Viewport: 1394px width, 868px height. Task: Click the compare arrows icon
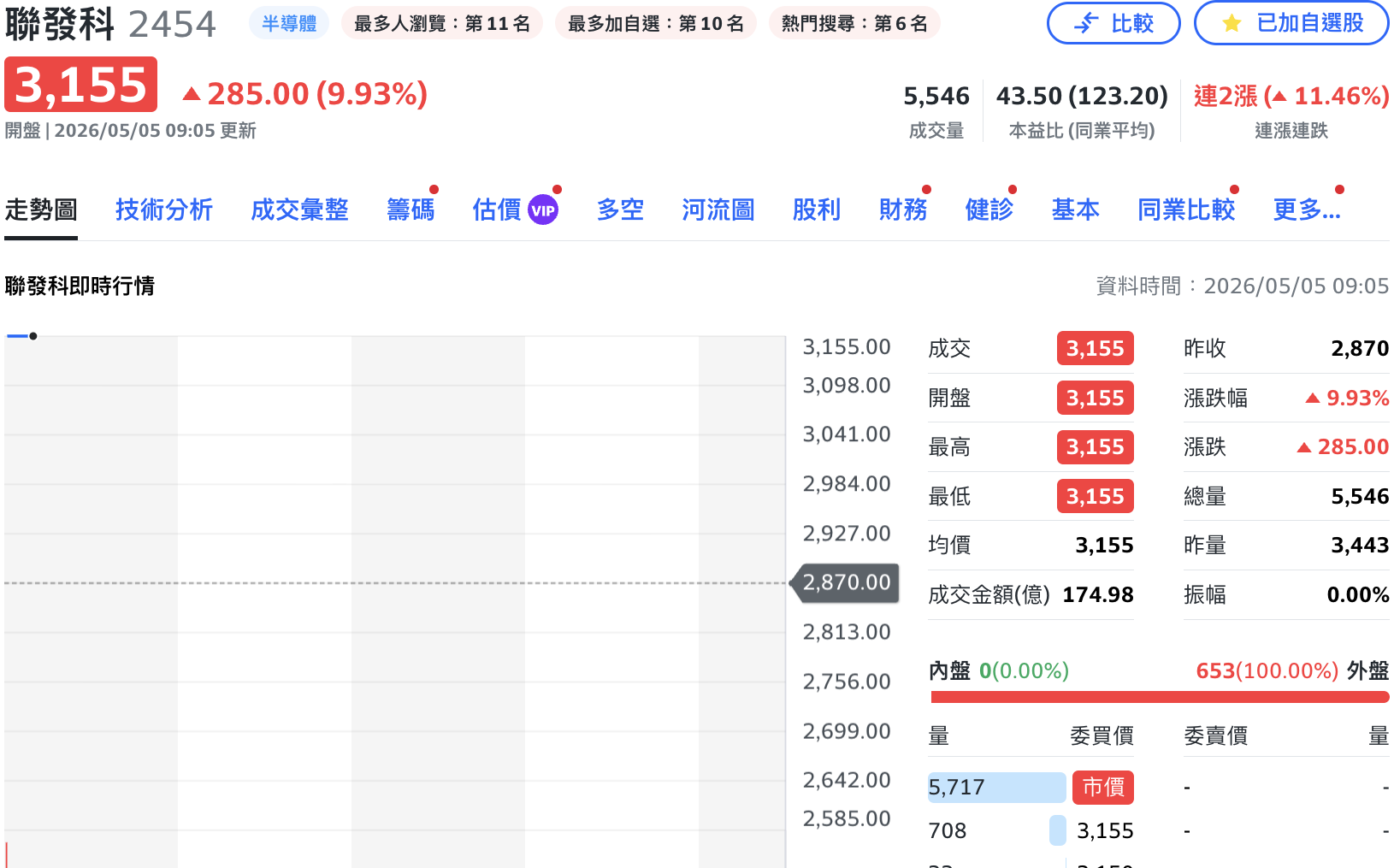pyautogui.click(x=1086, y=23)
